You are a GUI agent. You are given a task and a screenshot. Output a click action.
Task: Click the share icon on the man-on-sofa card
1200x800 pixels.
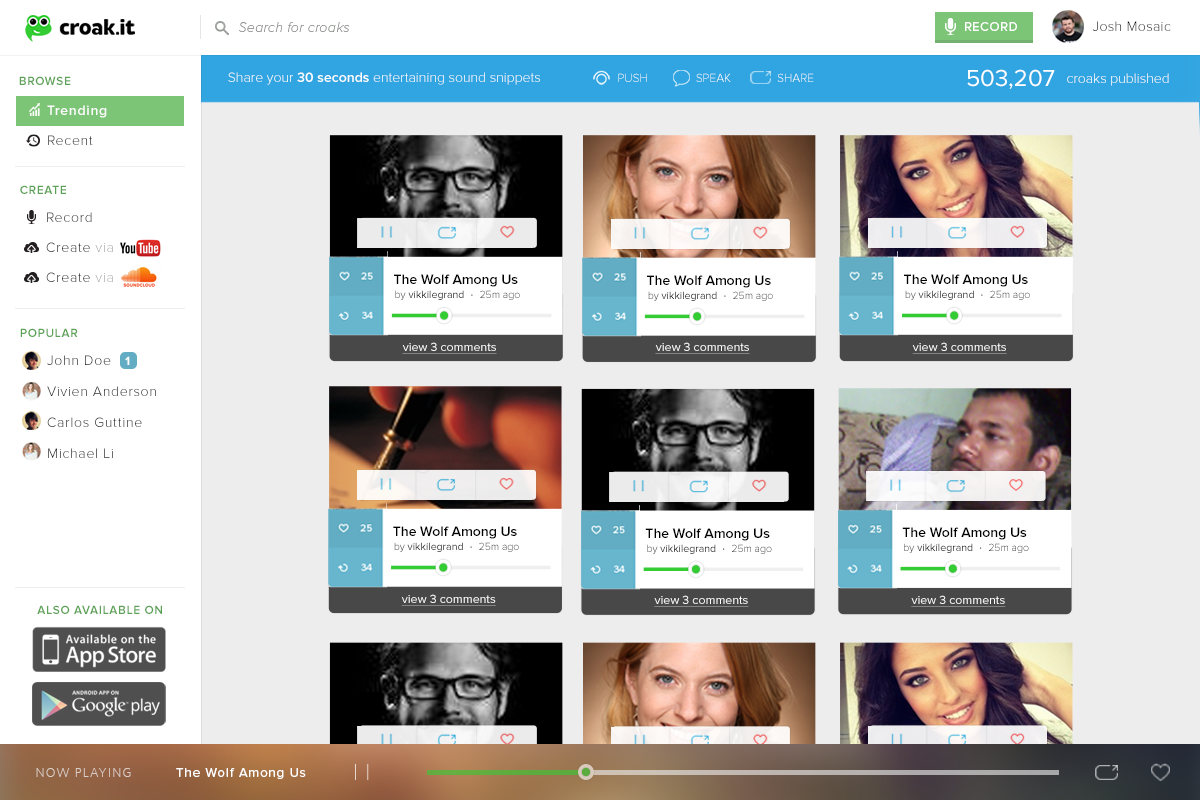956,486
